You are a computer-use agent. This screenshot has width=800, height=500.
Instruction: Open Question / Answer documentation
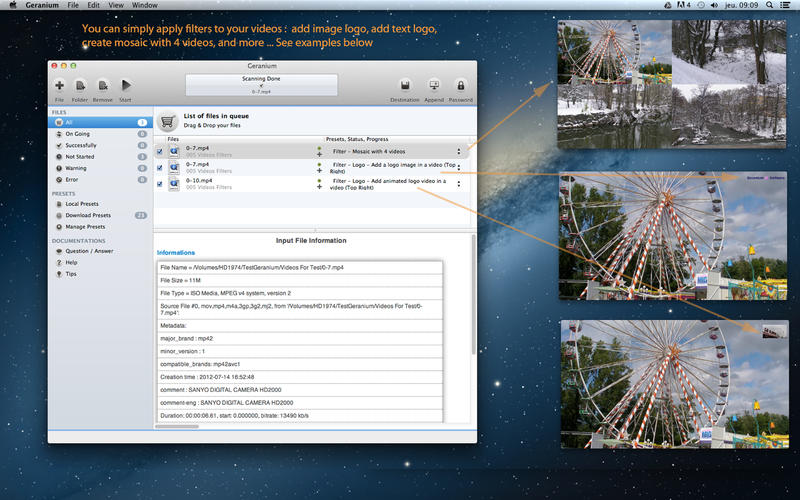pyautogui.click(x=90, y=251)
